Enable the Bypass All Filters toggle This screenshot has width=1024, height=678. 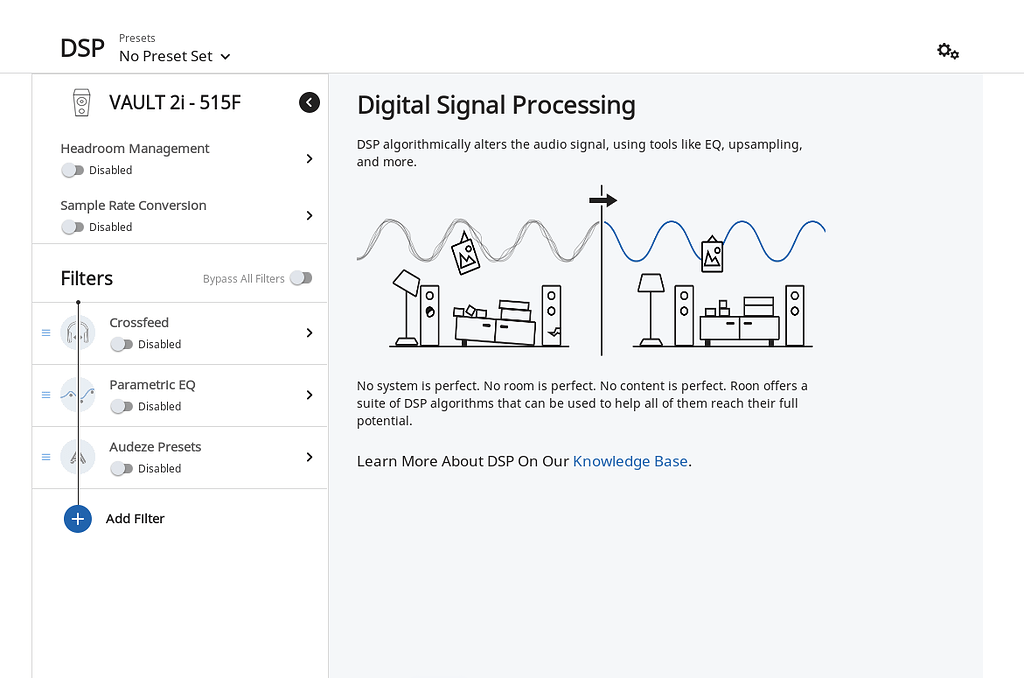[x=301, y=278]
